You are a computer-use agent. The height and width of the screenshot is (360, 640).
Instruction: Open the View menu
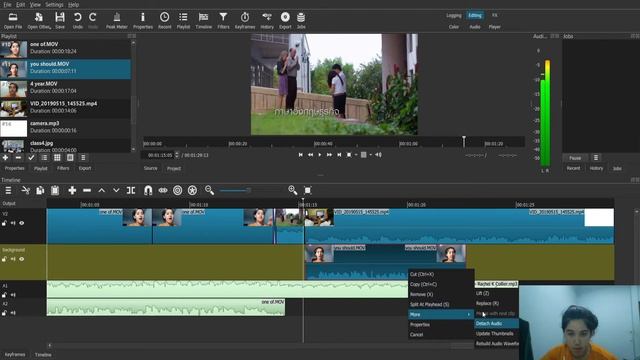pyautogui.click(x=35, y=4)
